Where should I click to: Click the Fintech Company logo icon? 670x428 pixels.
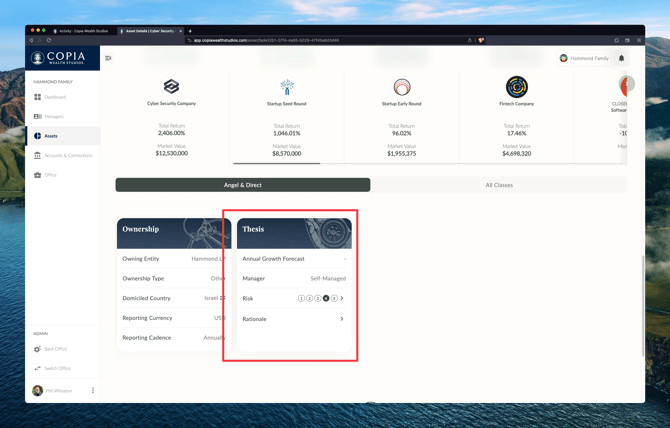click(x=517, y=87)
